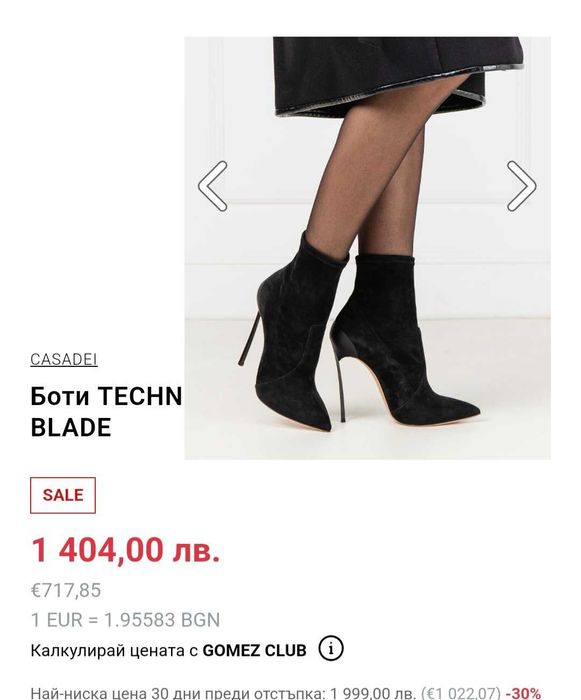581x700 pixels.
Task: Advance to the next product photo arrow
Action: tap(521, 186)
